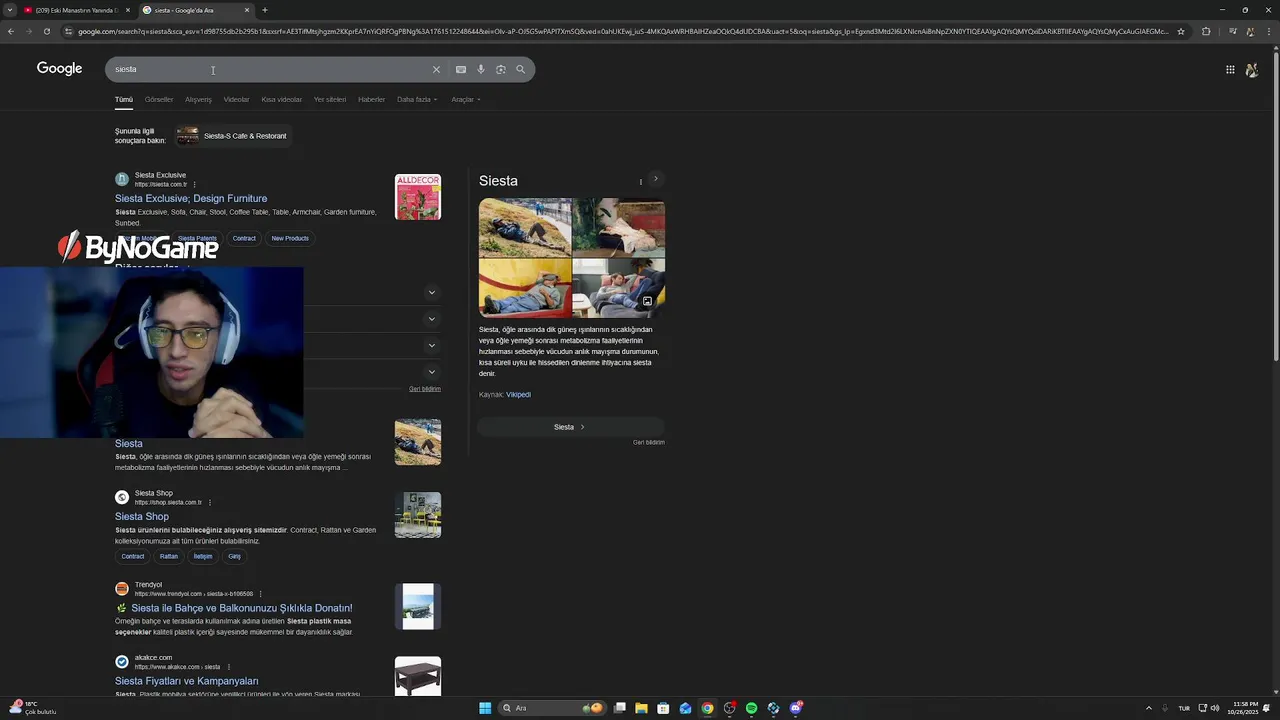This screenshot has width=1280, height=720.
Task: Go to the Google logo homepage
Action: click(59, 68)
